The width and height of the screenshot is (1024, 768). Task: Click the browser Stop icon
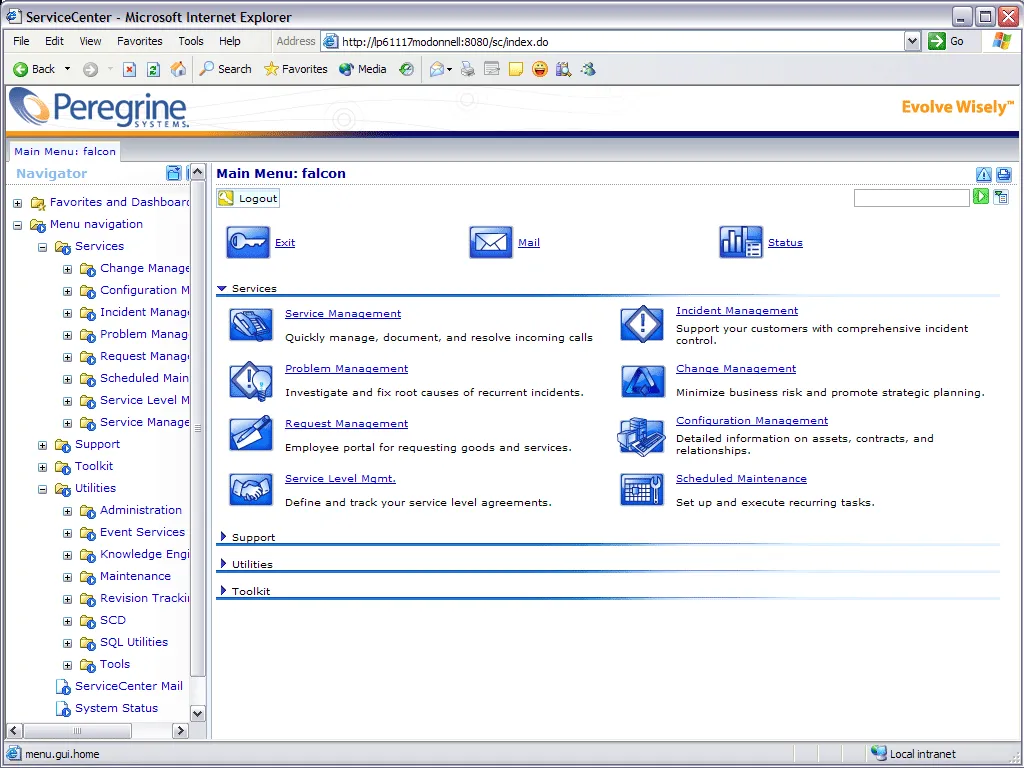pyautogui.click(x=129, y=69)
